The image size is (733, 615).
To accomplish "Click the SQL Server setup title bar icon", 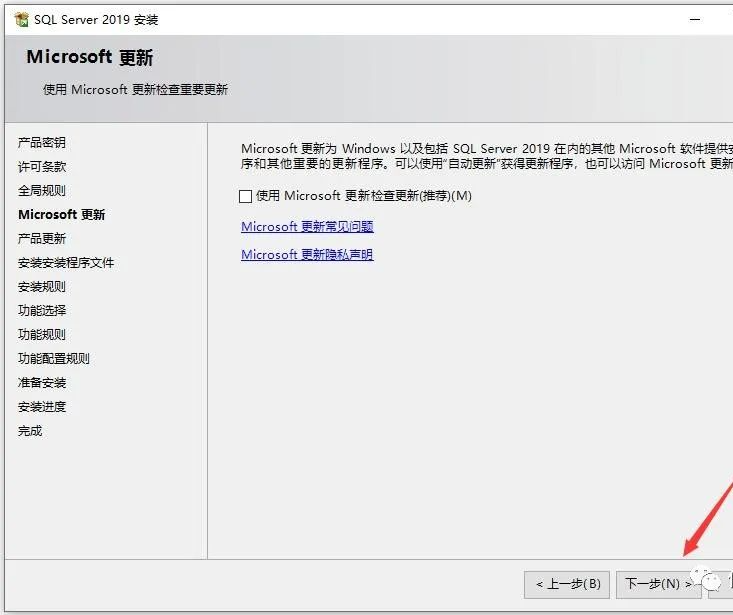I will coord(22,20).
